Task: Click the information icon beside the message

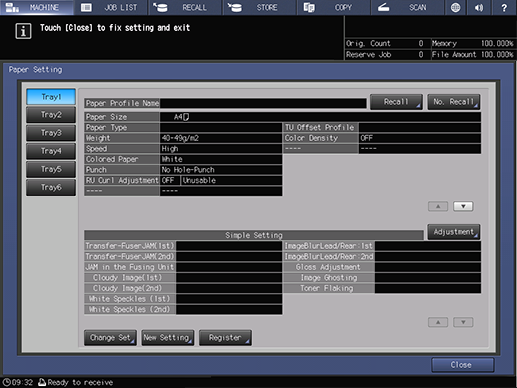Action: click(x=23, y=31)
